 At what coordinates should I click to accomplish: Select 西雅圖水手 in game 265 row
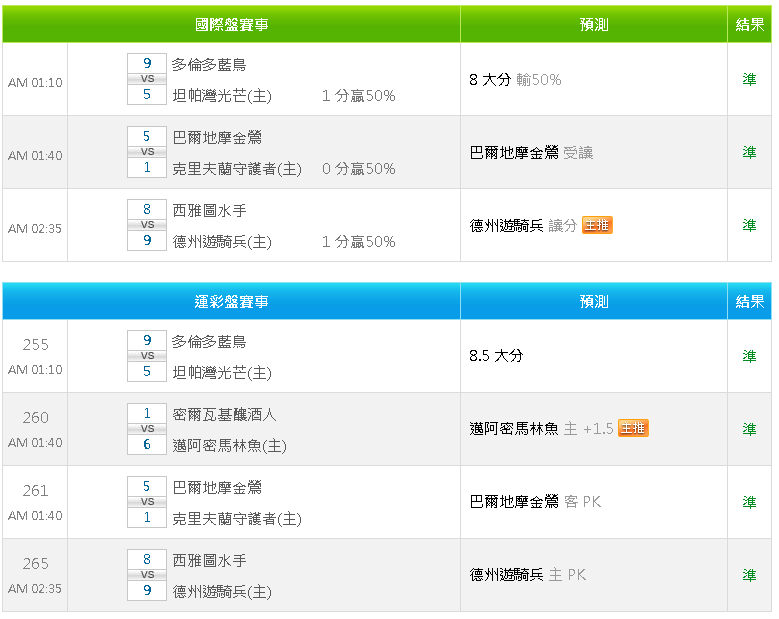tap(209, 561)
